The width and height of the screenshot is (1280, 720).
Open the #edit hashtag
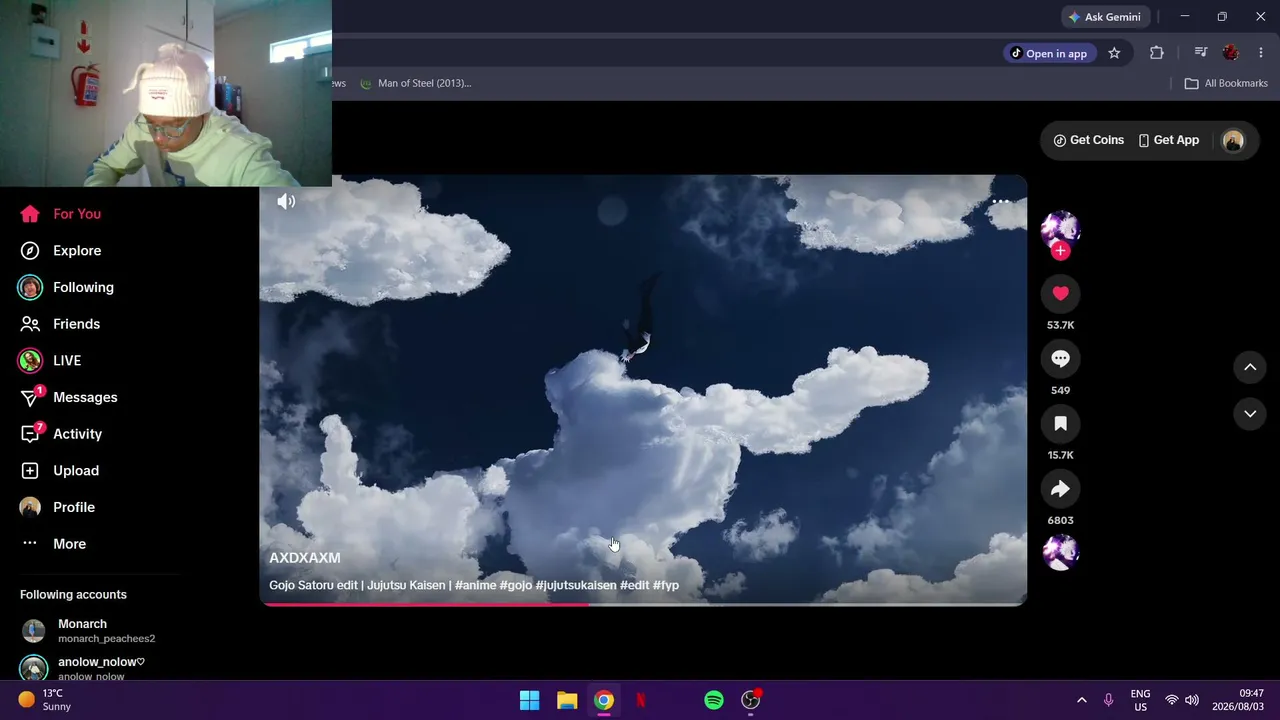(x=634, y=585)
